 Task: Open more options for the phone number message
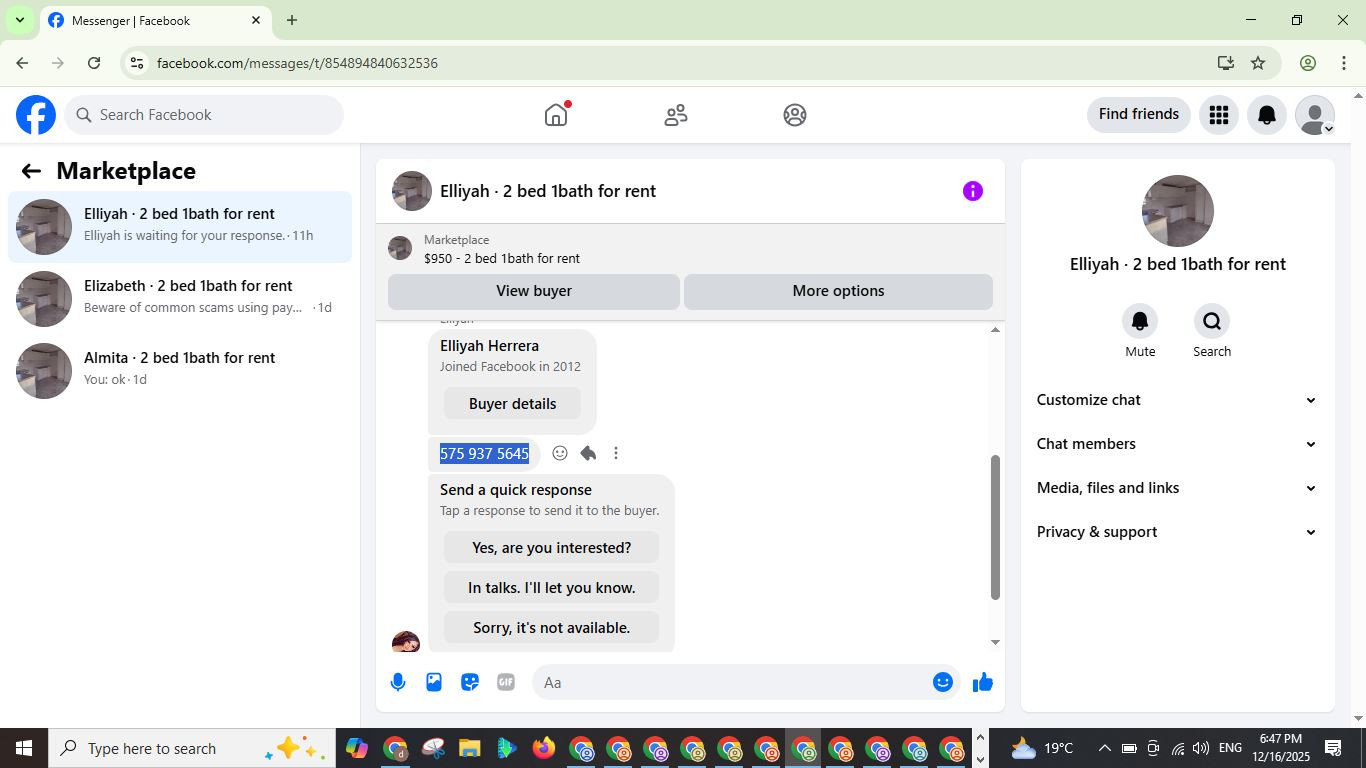[616, 453]
